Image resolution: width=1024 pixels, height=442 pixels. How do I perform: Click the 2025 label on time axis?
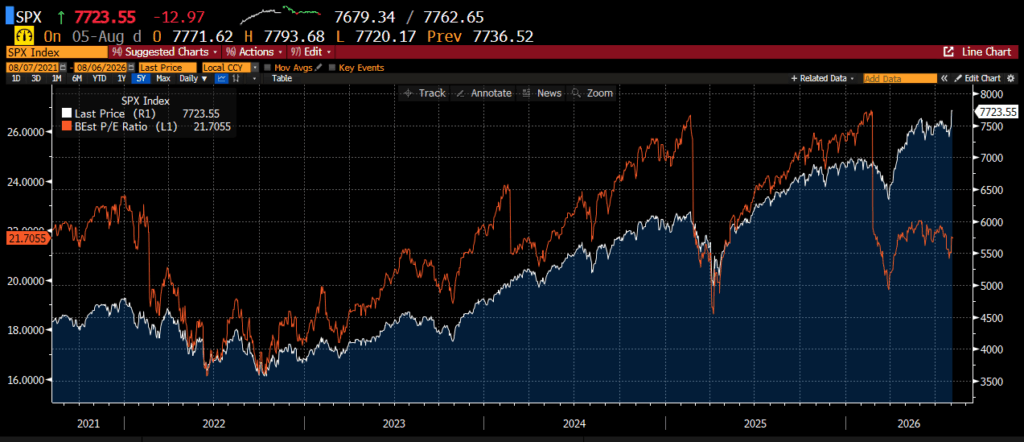click(x=756, y=424)
